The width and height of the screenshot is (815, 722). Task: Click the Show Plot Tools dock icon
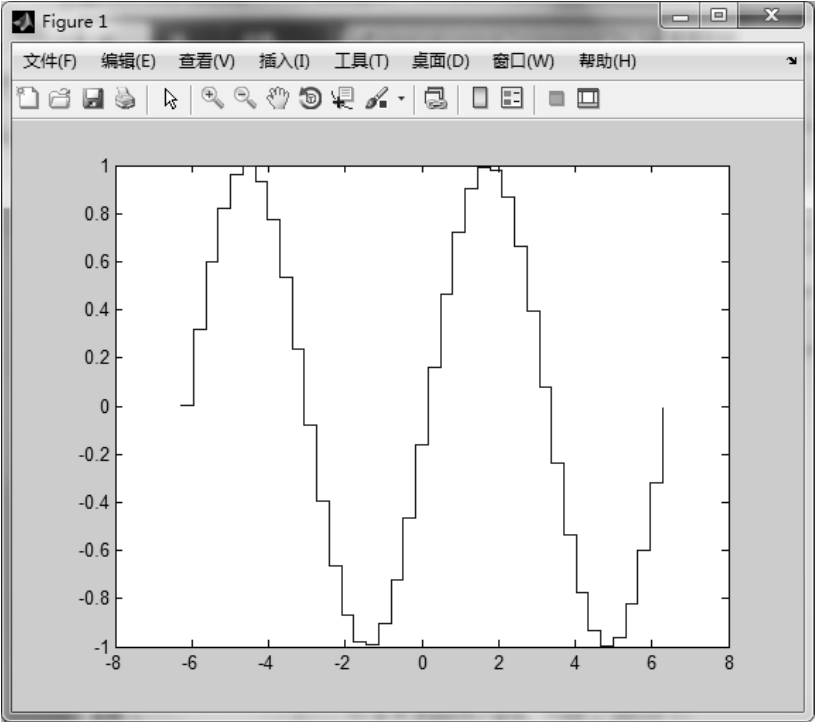(x=587, y=98)
